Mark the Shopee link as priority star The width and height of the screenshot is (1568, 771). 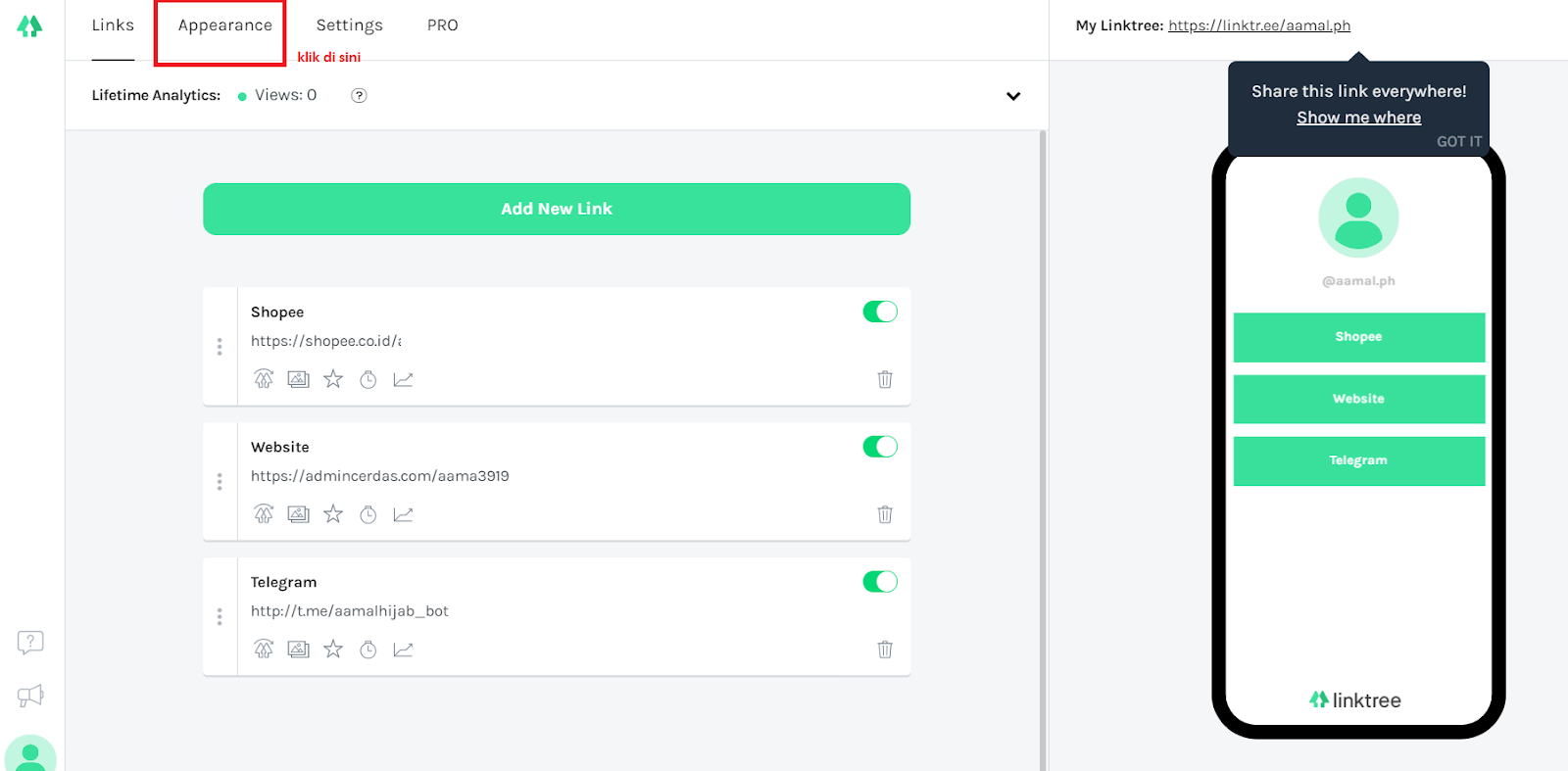coord(333,379)
